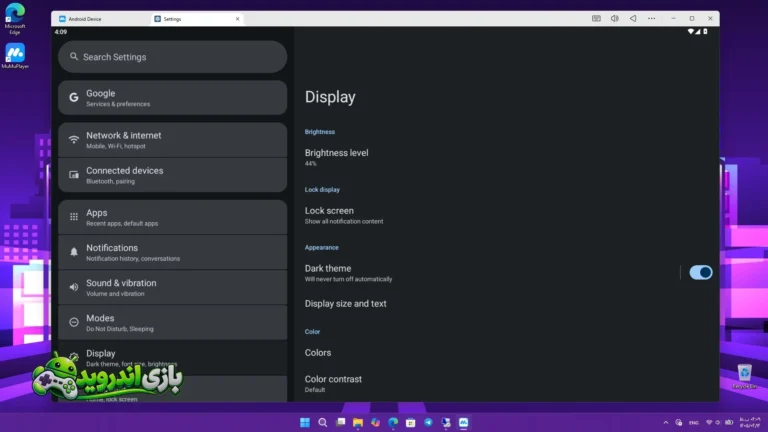The height and width of the screenshot is (432, 768).
Task: Click the magnifier icon in Search Settings
Action: 74,56
